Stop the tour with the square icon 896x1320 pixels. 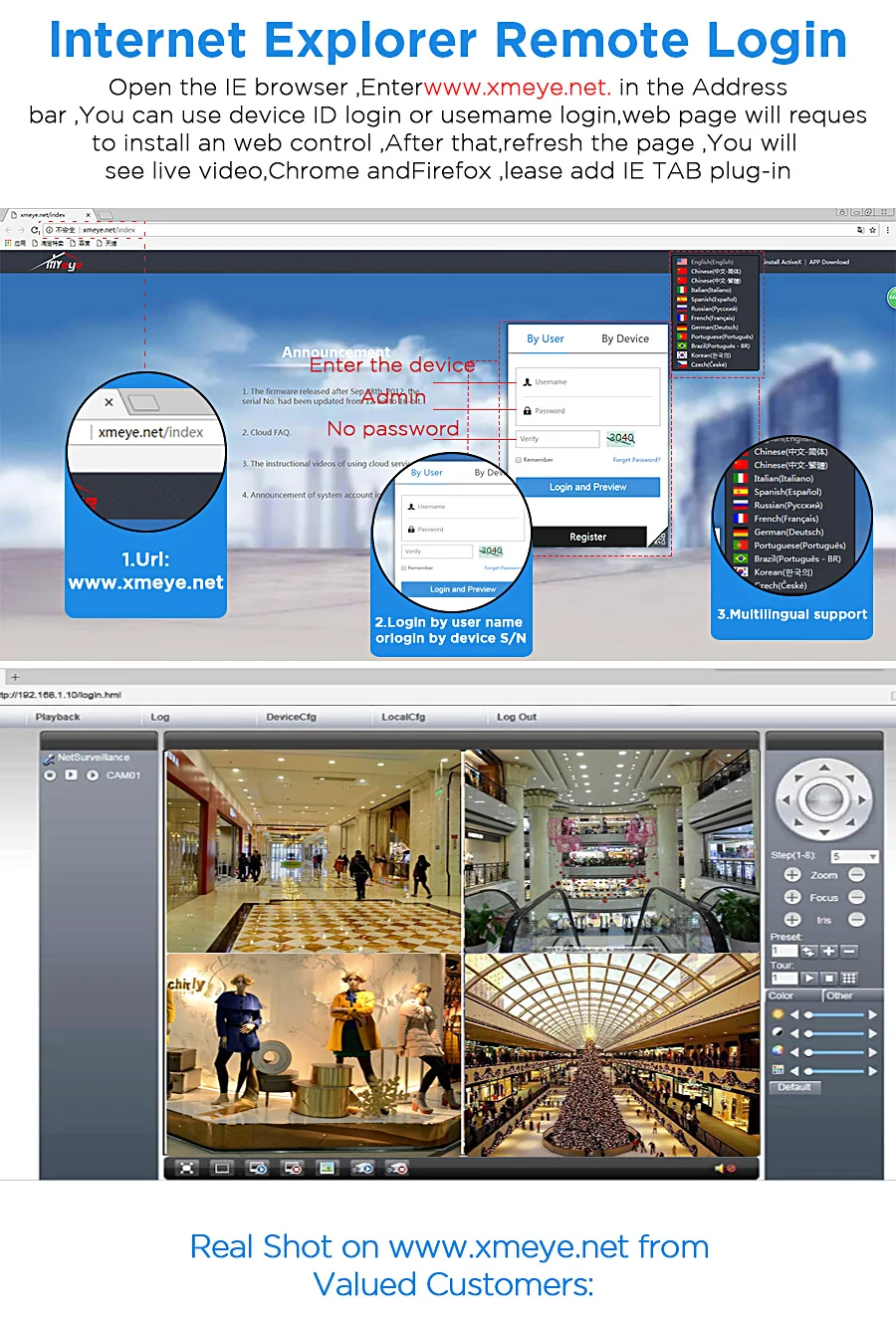[x=828, y=978]
